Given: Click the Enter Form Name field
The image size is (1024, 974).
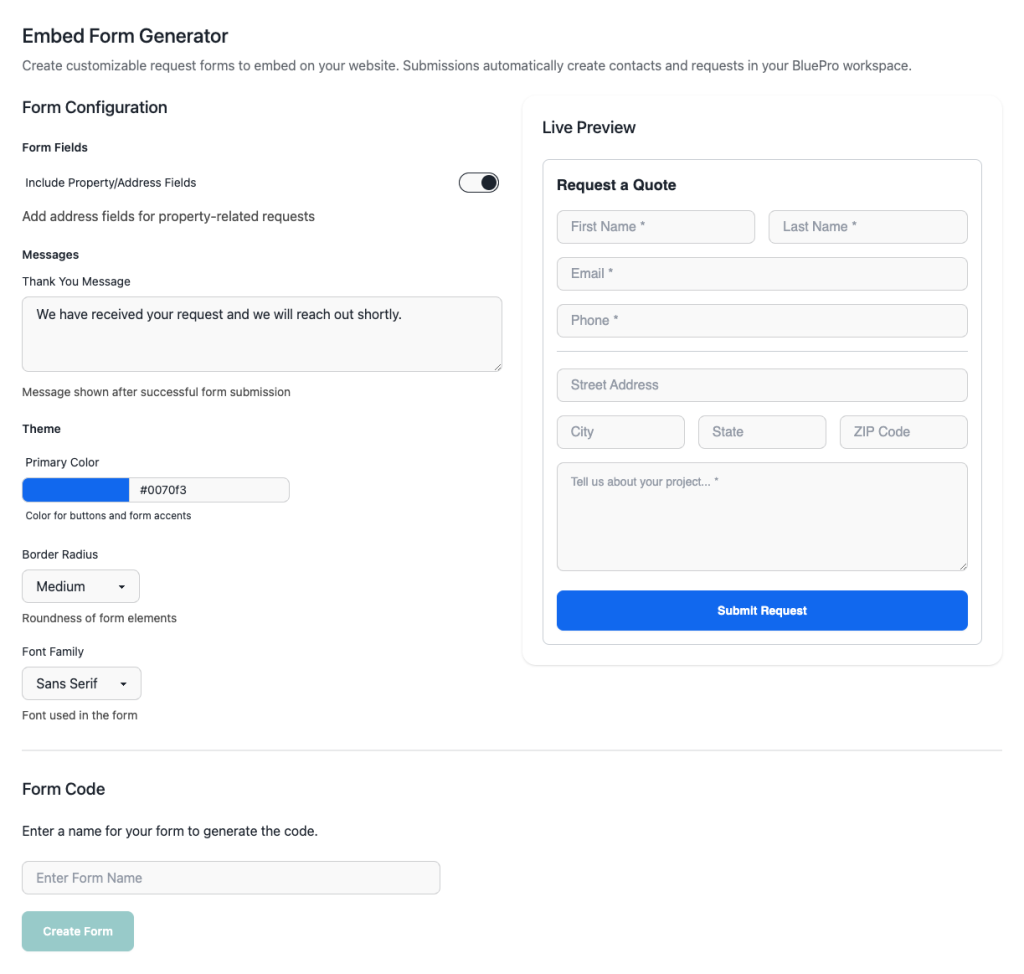Looking at the screenshot, I should pos(231,878).
